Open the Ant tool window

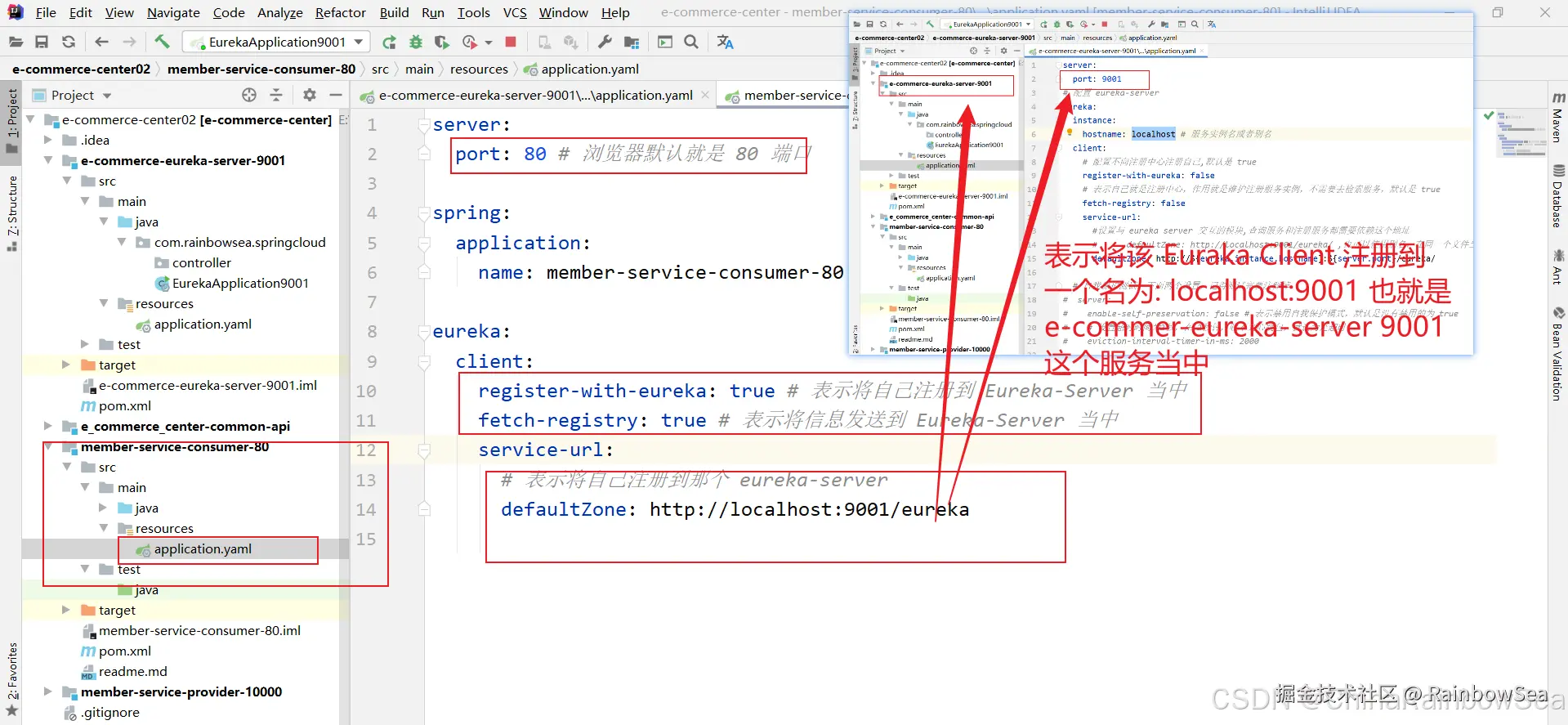tap(1558, 268)
